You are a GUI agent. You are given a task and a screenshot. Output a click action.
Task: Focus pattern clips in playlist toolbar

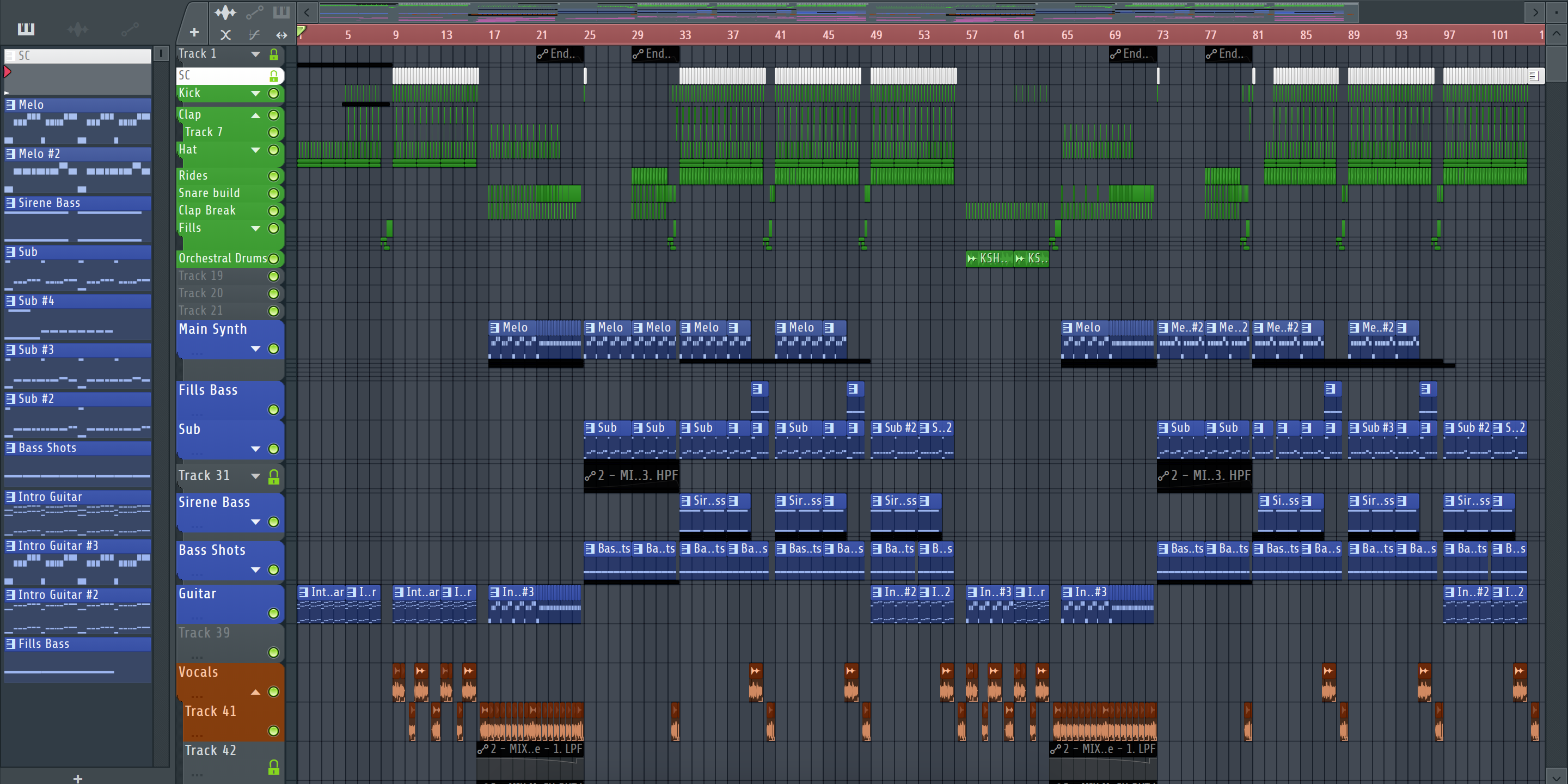click(281, 12)
